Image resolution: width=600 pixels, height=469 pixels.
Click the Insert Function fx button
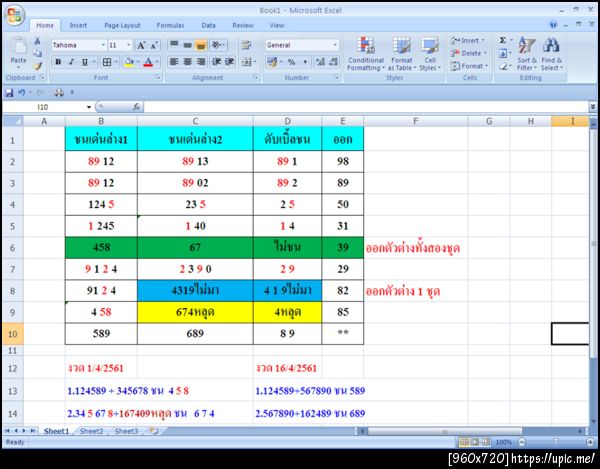(x=136, y=107)
